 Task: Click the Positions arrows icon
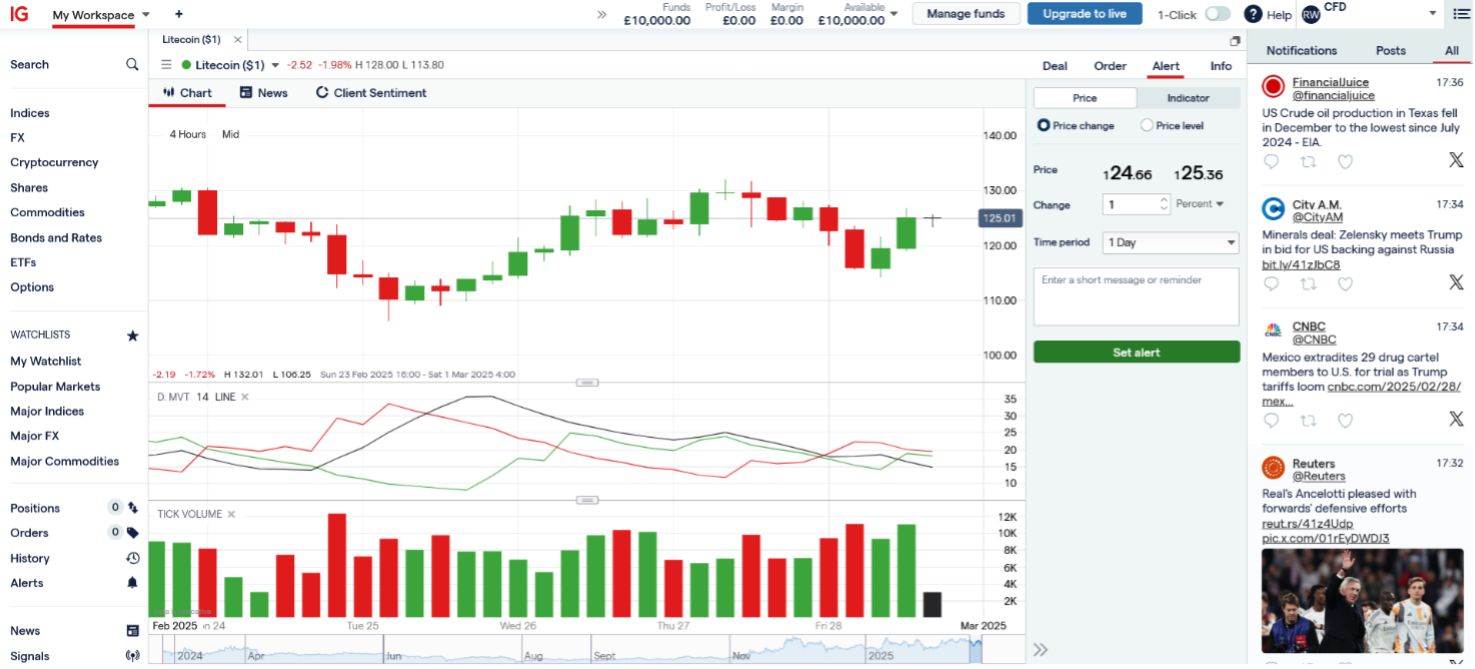click(132, 508)
